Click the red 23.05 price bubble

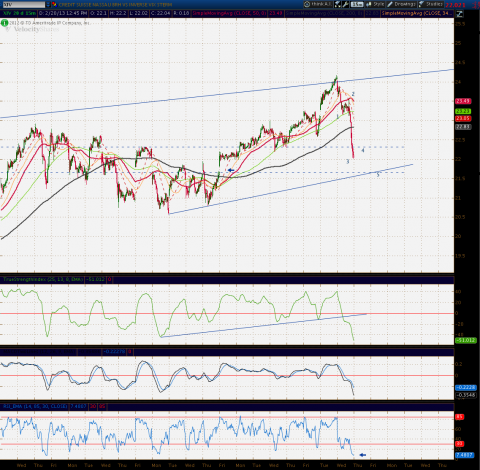point(463,119)
